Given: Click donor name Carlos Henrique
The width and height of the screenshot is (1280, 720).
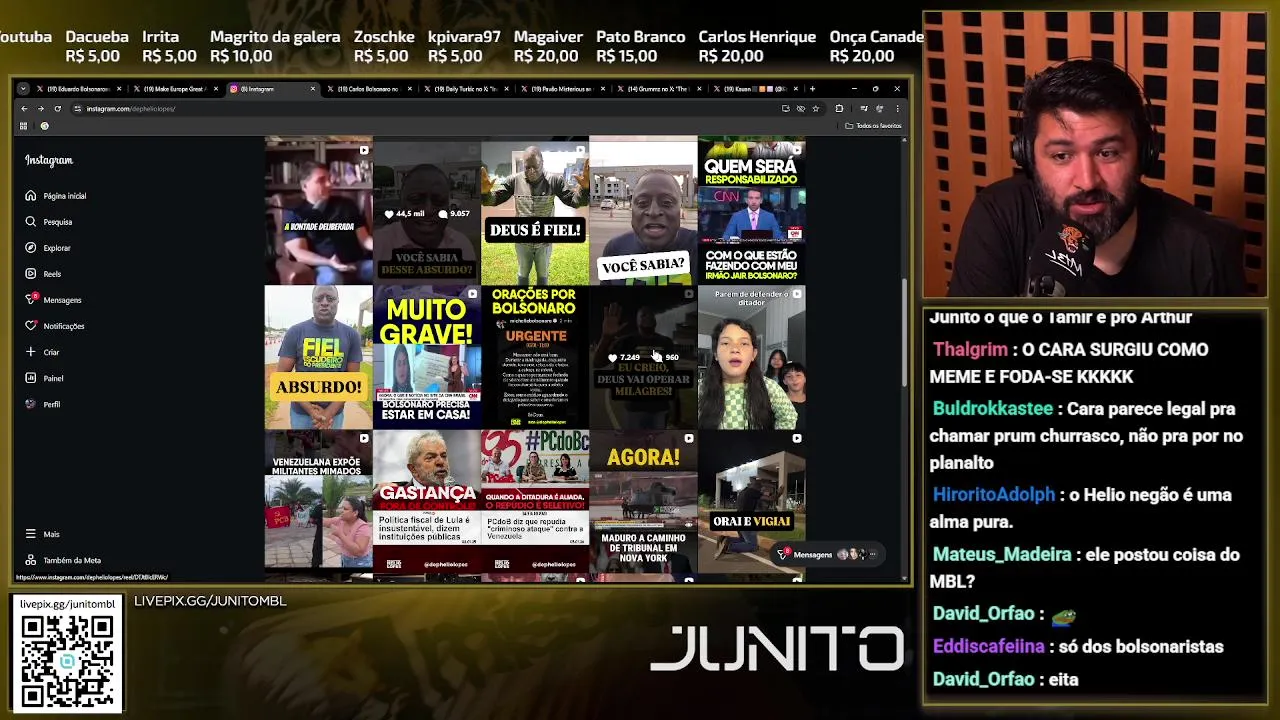Looking at the screenshot, I should coord(757,37).
